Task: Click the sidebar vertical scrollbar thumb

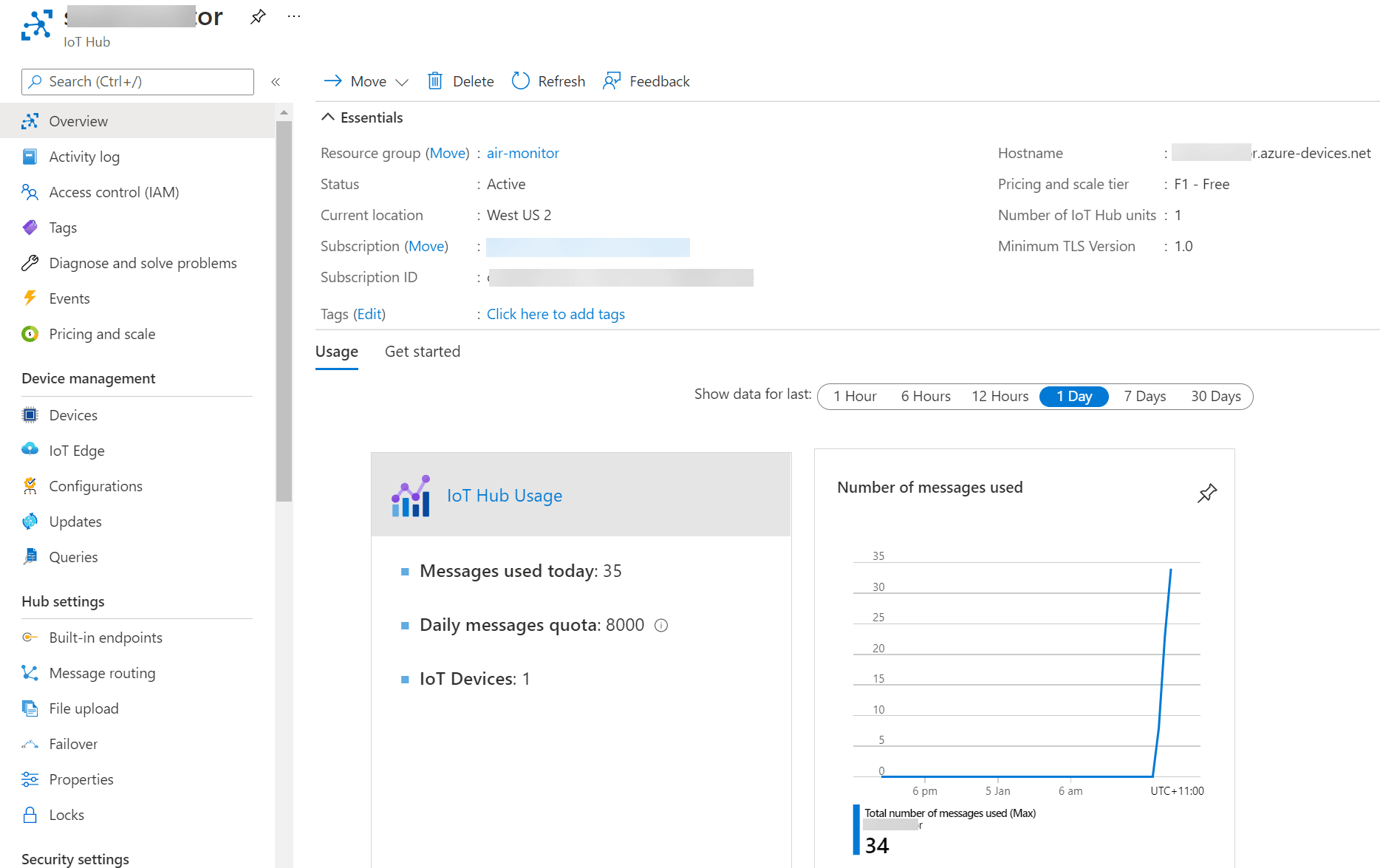Action: point(284,310)
